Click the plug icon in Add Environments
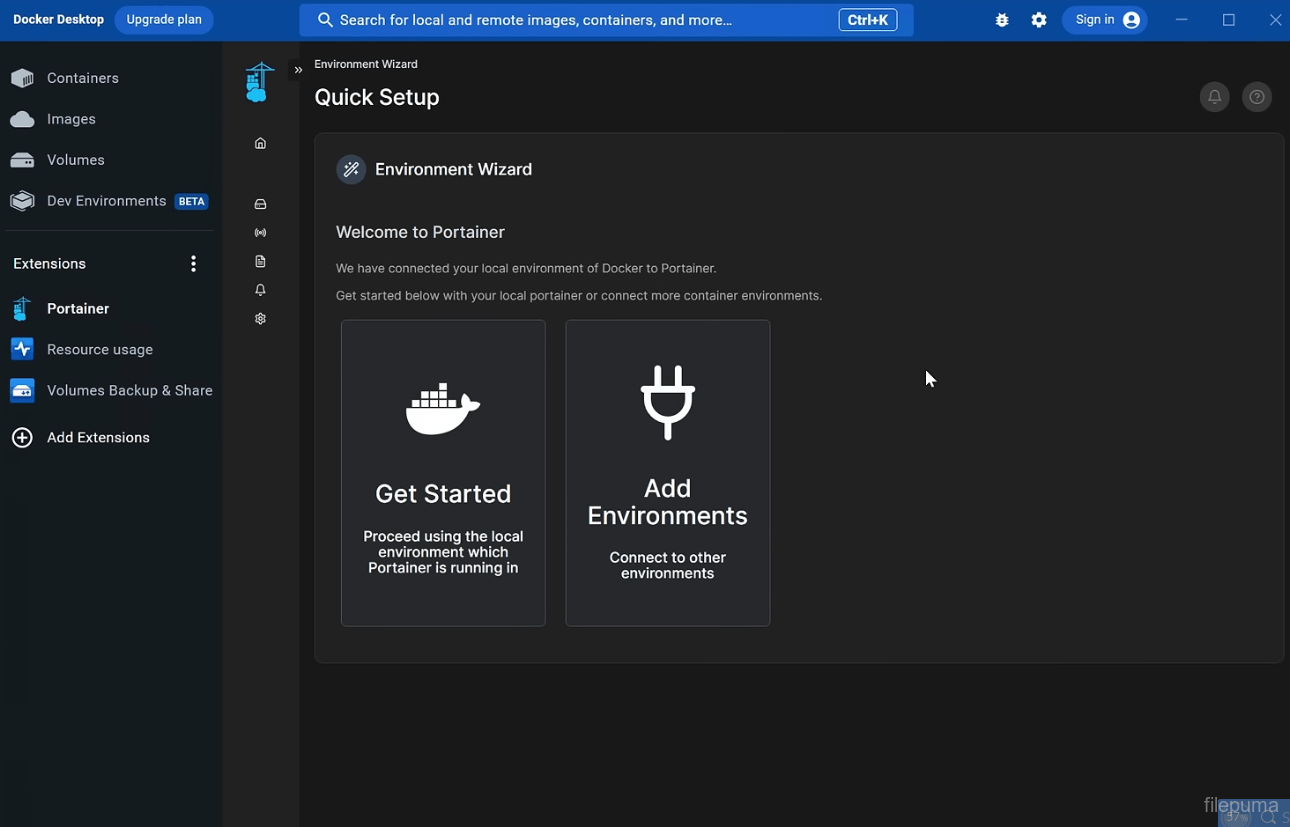Viewport: 1290px width, 827px height. click(x=668, y=402)
